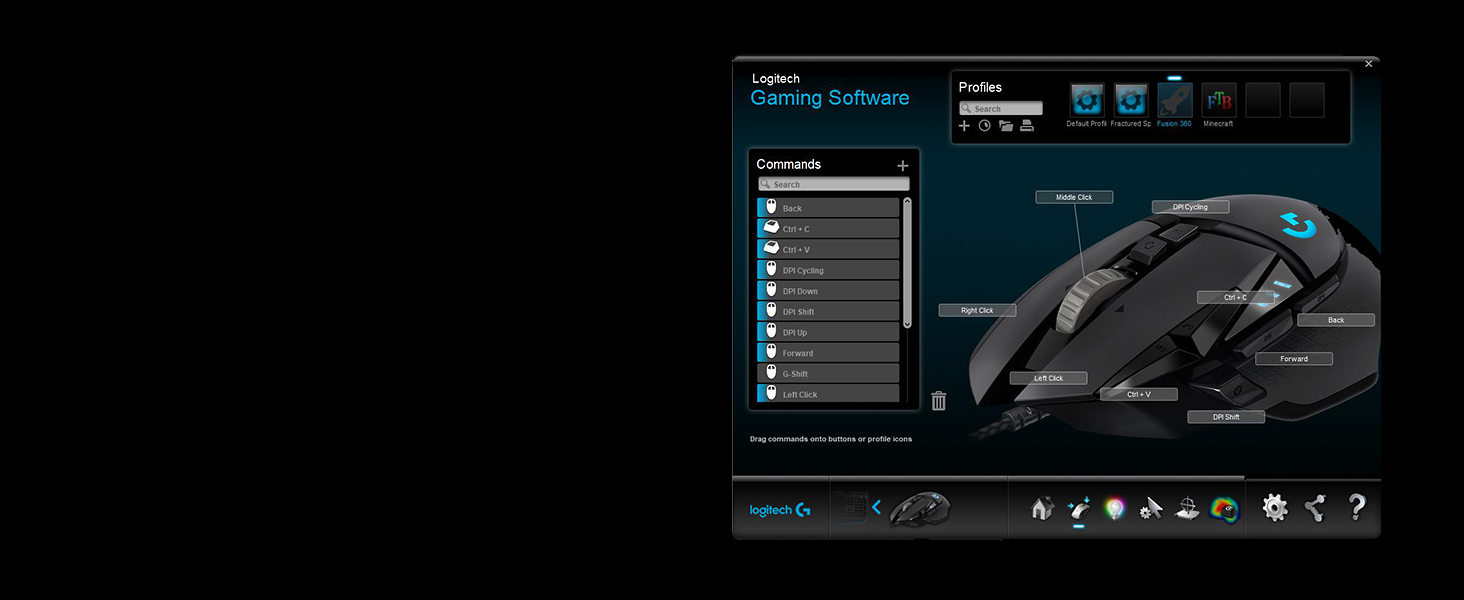The height and width of the screenshot is (600, 1464).
Task: Click the import/export folder icon under Profiles
Action: (x=1006, y=126)
